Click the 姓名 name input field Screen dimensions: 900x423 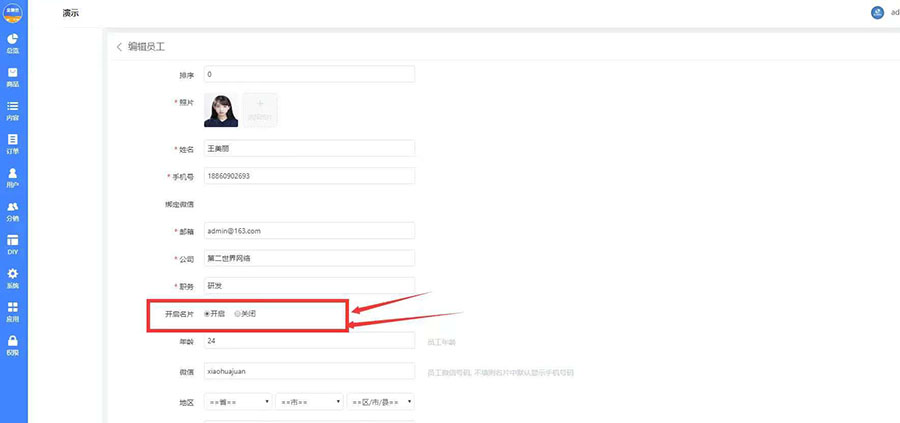pos(309,147)
